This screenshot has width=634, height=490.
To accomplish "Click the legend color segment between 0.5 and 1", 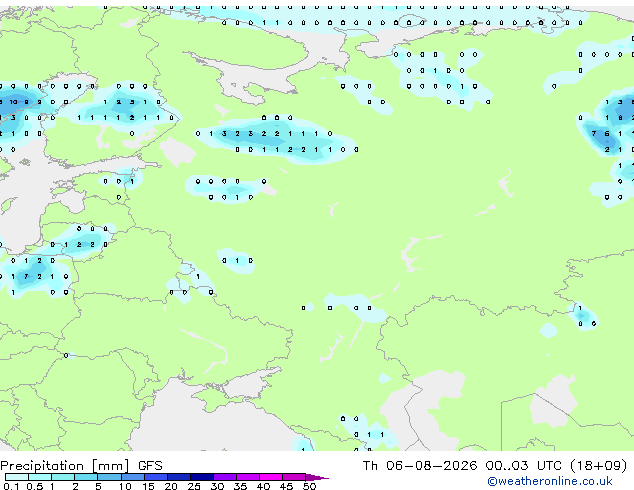I will 40,477.
